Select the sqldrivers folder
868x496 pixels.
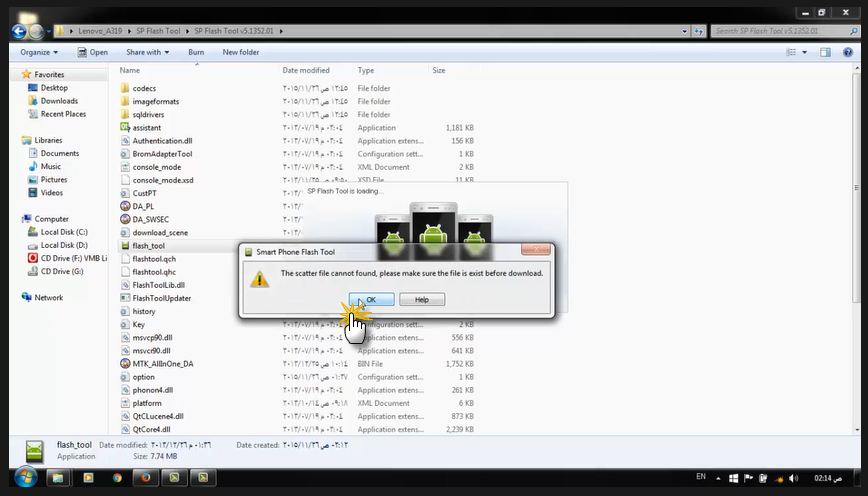pos(148,115)
